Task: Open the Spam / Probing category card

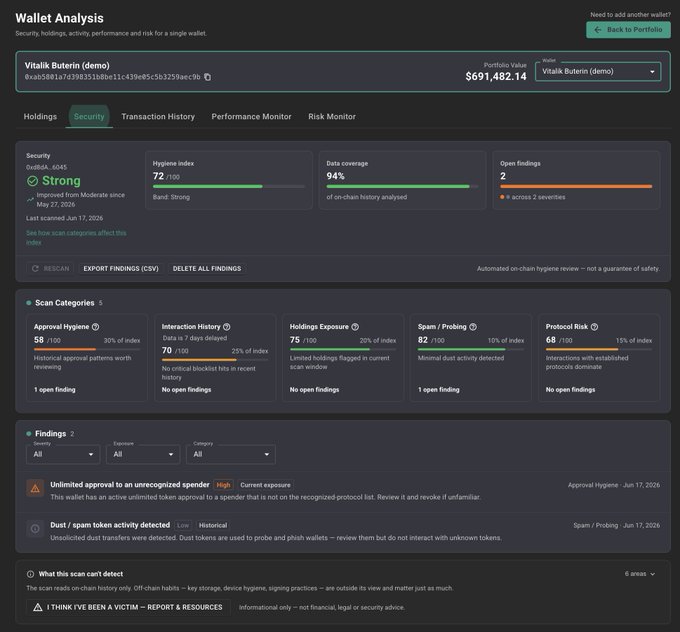Action: 471,358
